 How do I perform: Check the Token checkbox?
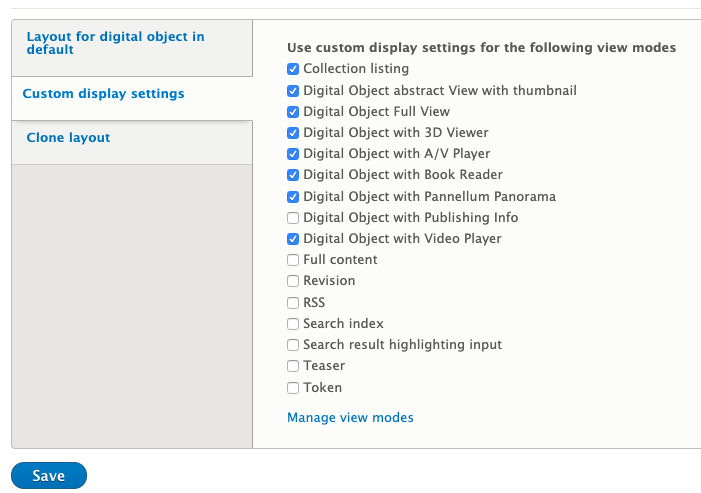(293, 388)
